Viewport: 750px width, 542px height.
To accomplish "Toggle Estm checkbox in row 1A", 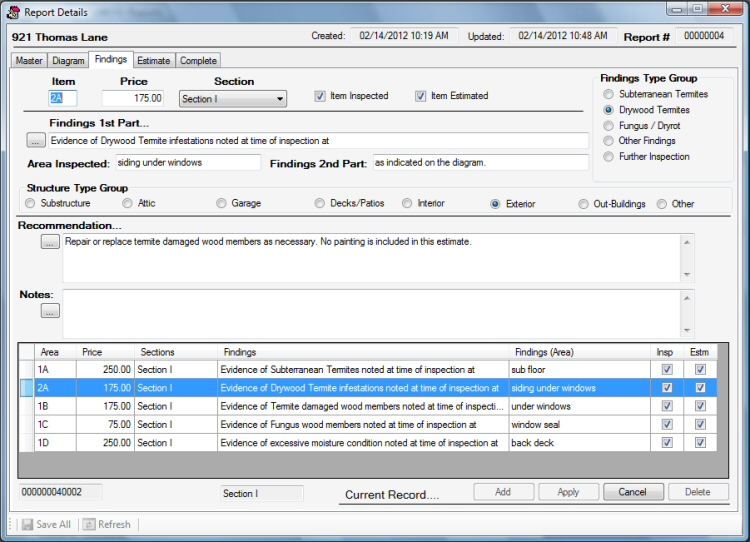I will [700, 369].
